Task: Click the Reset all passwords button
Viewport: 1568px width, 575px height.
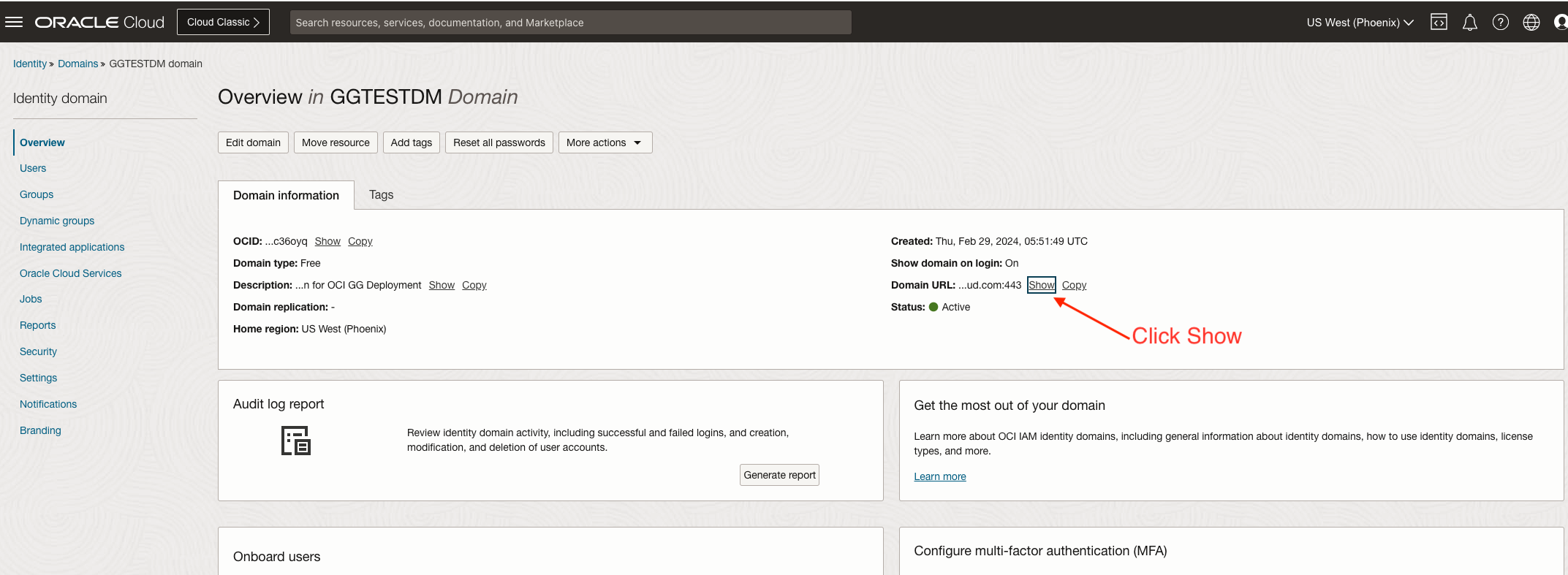Action: point(499,142)
